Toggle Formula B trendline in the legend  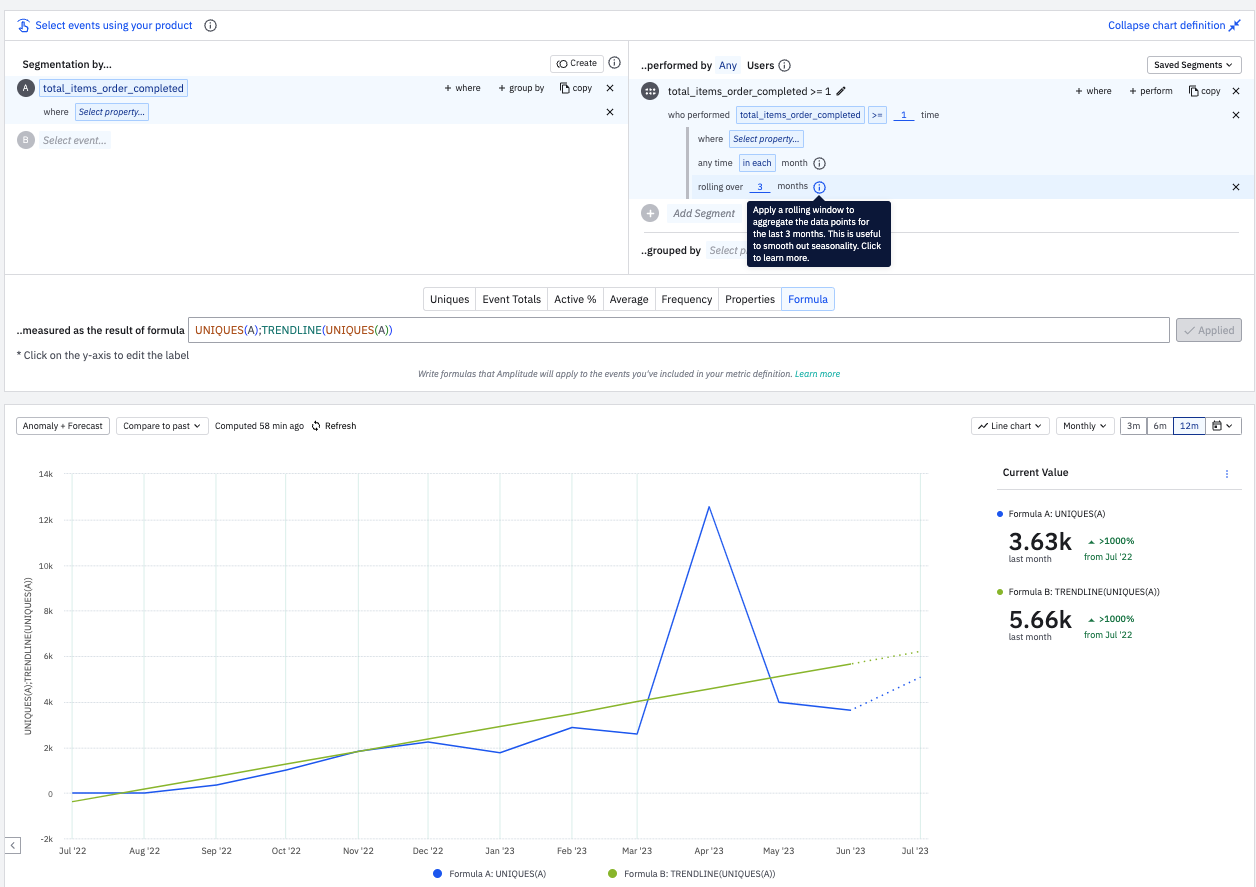(690, 873)
